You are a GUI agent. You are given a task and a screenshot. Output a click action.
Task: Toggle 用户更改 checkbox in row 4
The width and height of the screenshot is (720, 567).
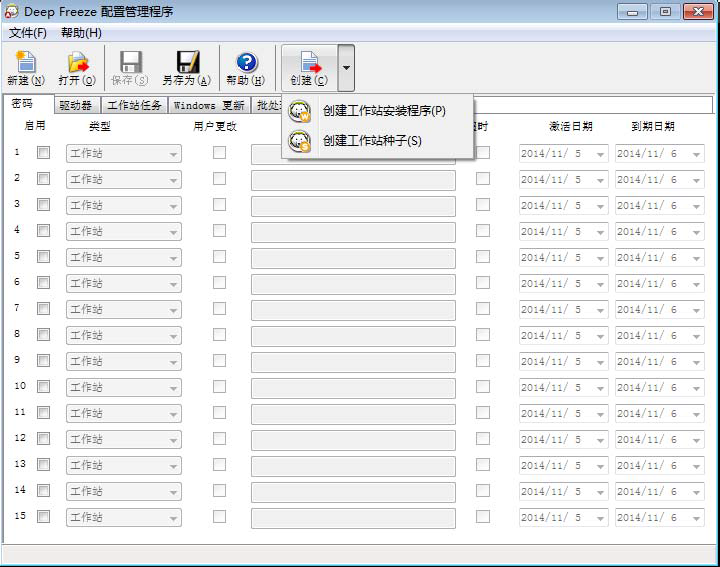pyautogui.click(x=219, y=230)
